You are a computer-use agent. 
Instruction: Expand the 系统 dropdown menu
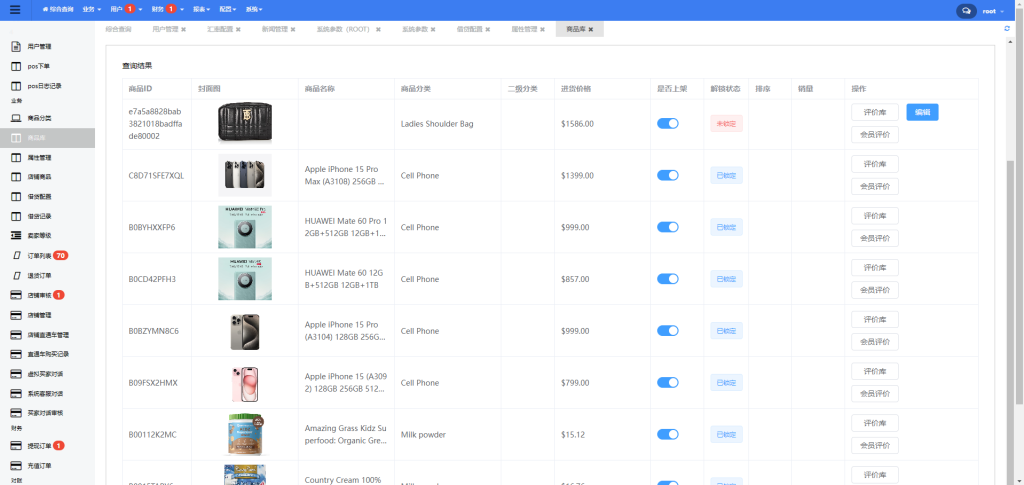[255, 10]
